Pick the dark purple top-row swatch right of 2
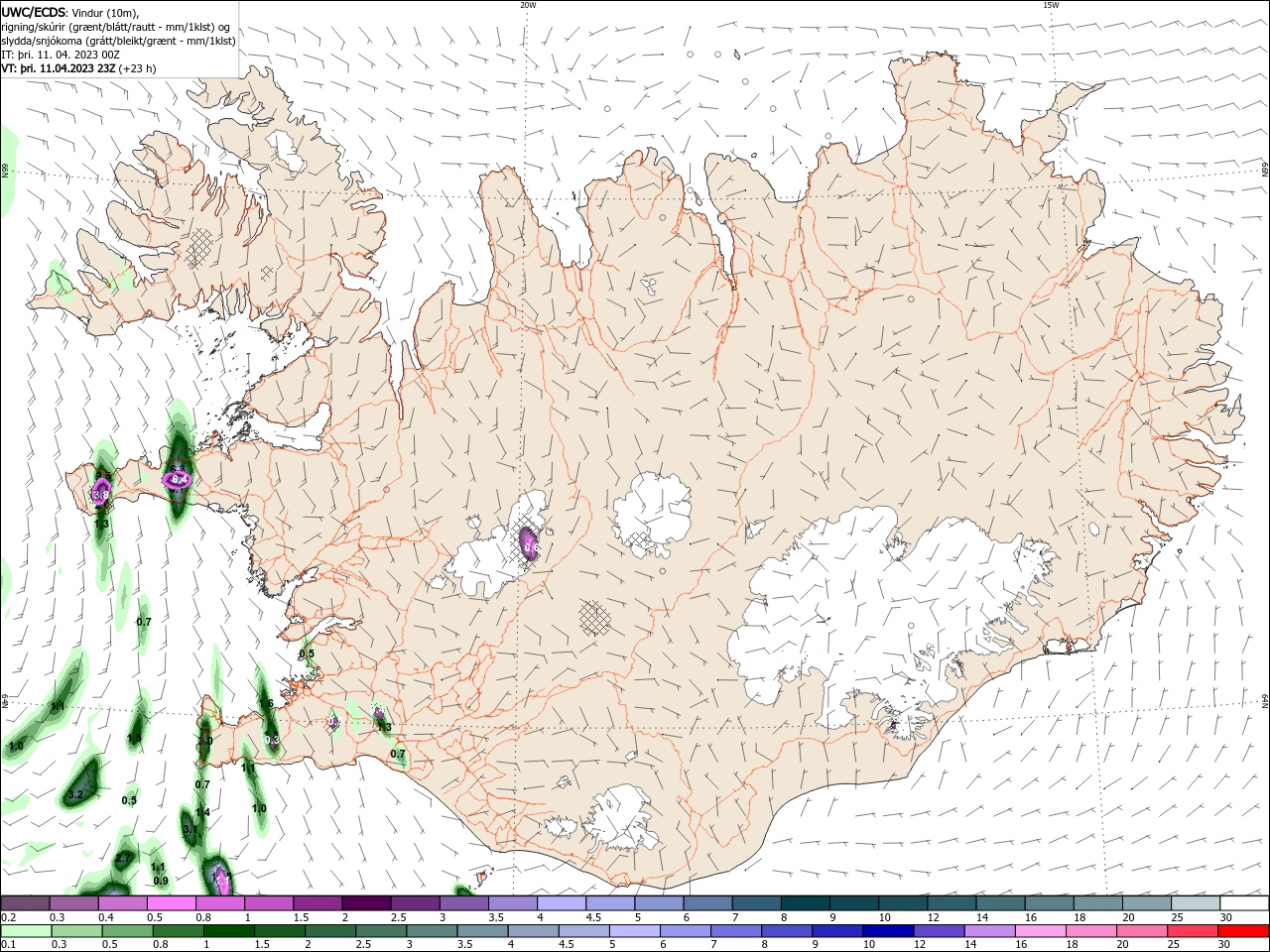Image resolution: width=1270 pixels, height=952 pixels. tap(365, 902)
